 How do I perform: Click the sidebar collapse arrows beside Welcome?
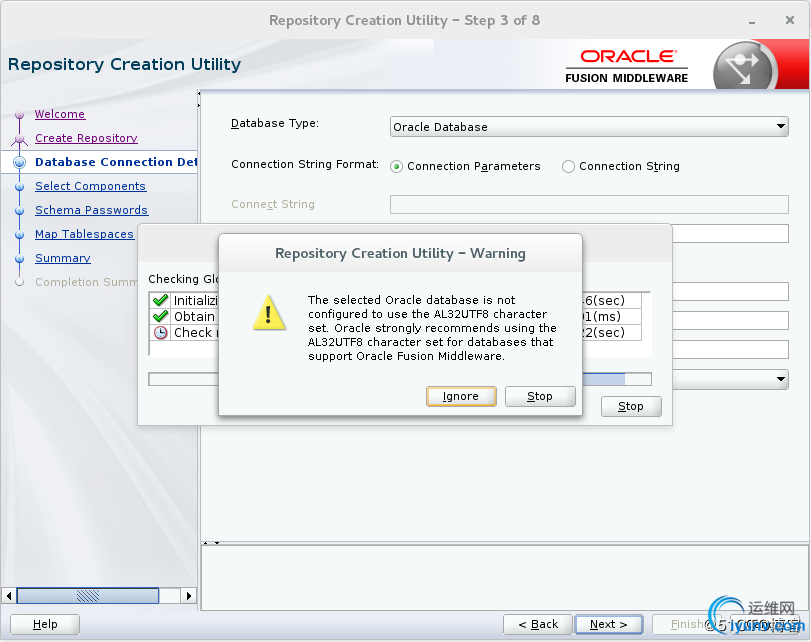(x=199, y=99)
